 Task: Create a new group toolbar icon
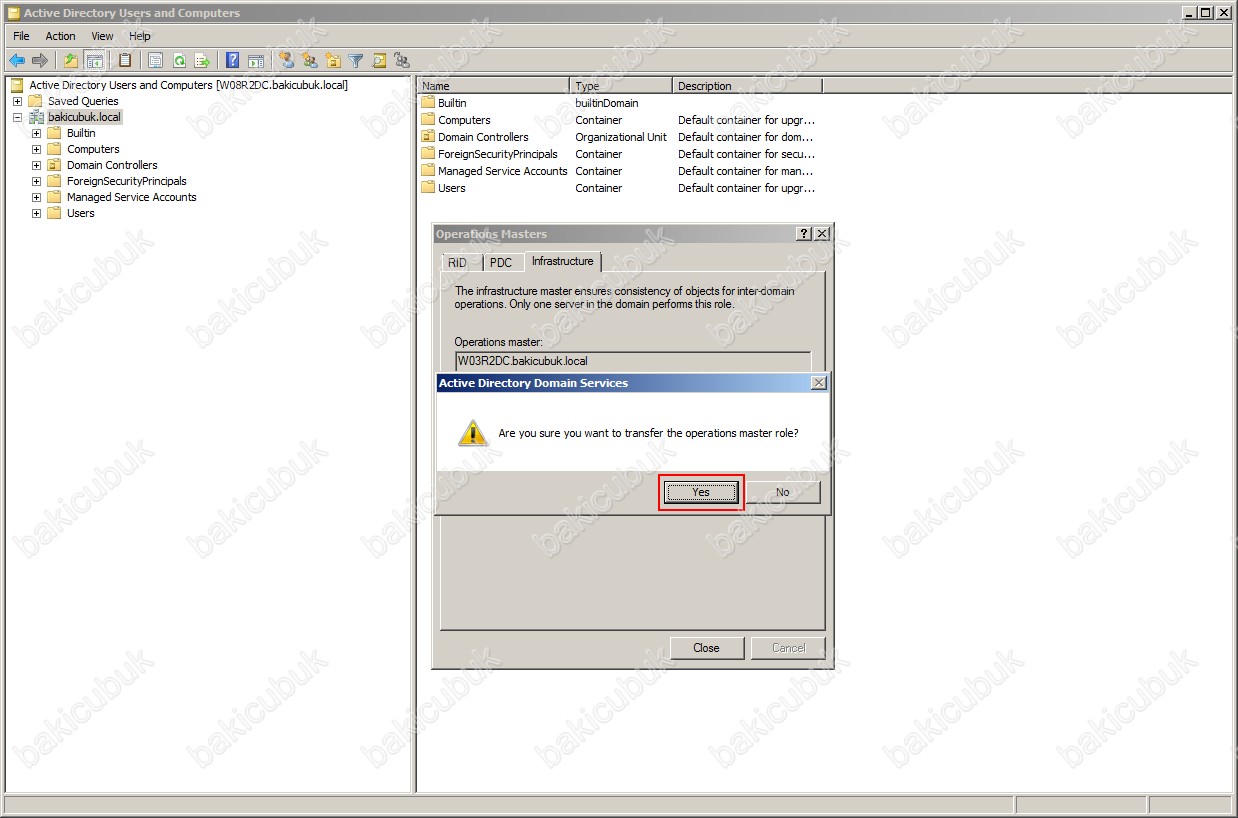(310, 61)
